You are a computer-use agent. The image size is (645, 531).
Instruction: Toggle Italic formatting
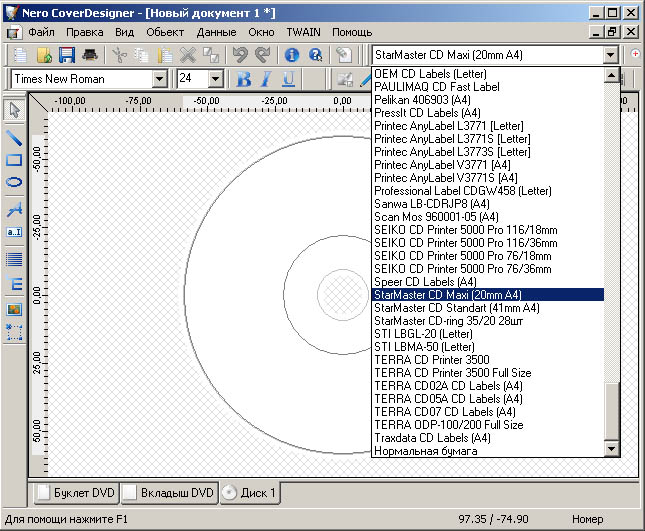click(266, 79)
